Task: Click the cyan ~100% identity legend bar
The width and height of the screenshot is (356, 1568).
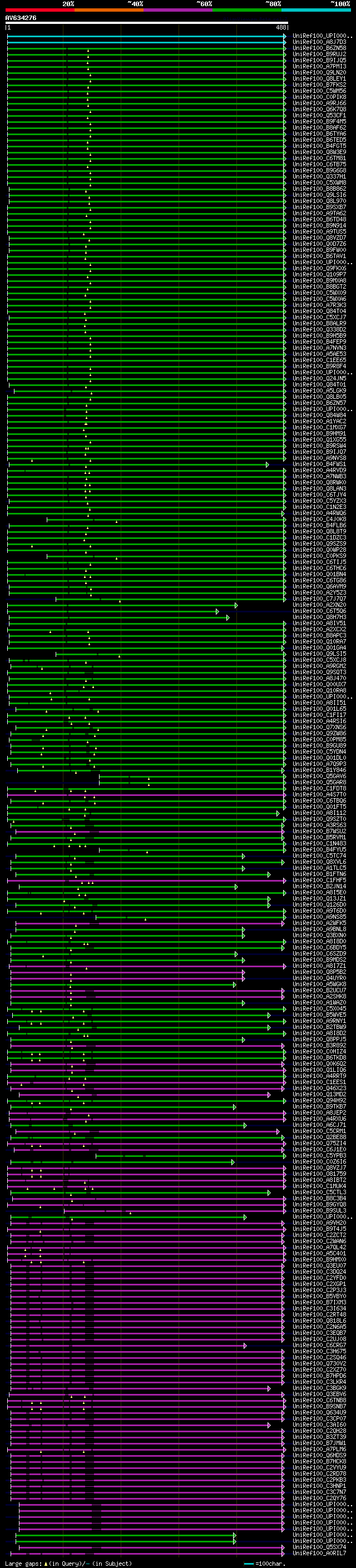Action: coord(315,10)
